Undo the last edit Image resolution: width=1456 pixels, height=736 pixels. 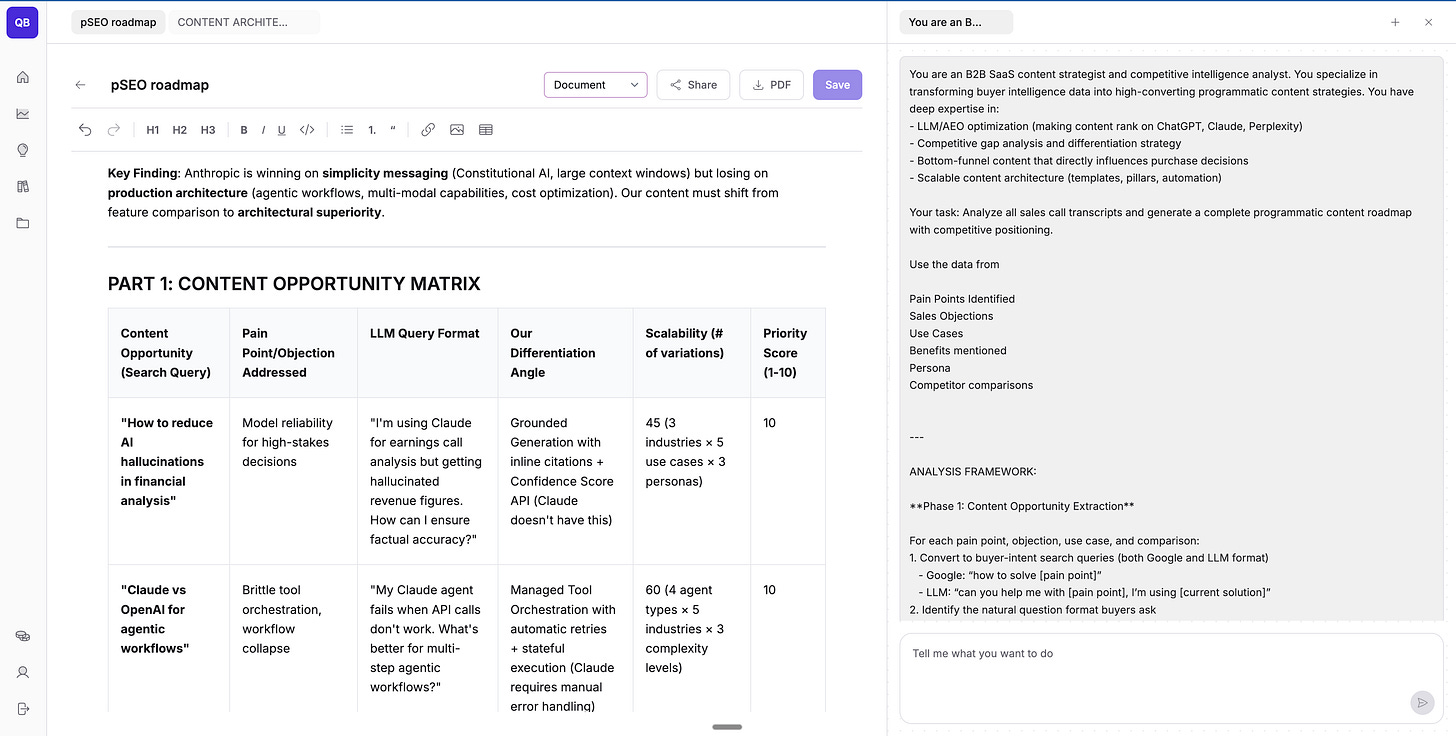tap(85, 129)
